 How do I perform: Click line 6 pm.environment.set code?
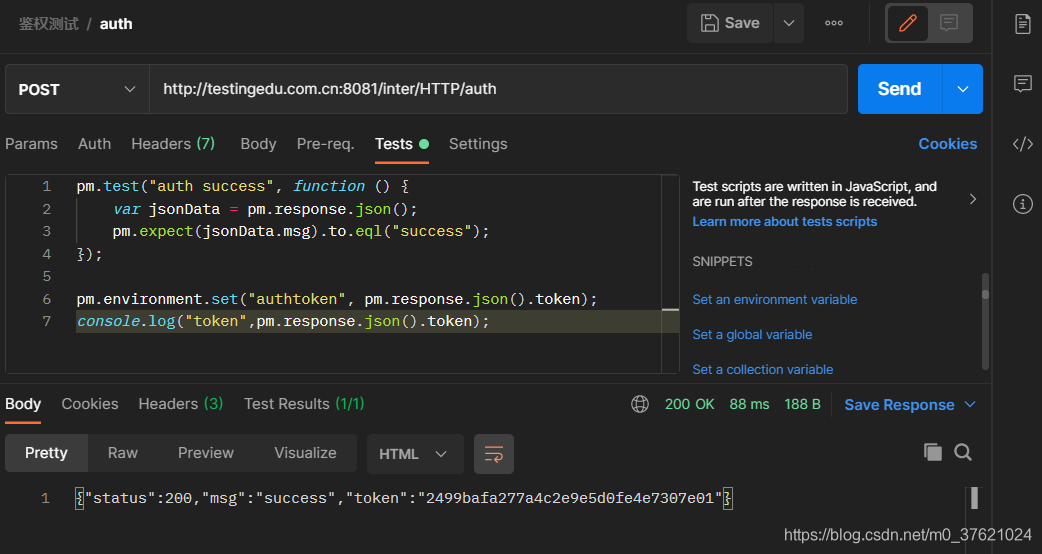(x=337, y=300)
